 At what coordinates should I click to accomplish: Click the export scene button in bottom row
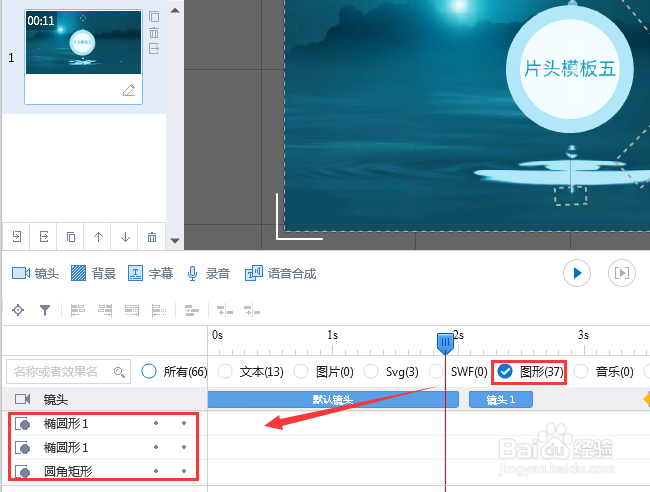point(44,237)
